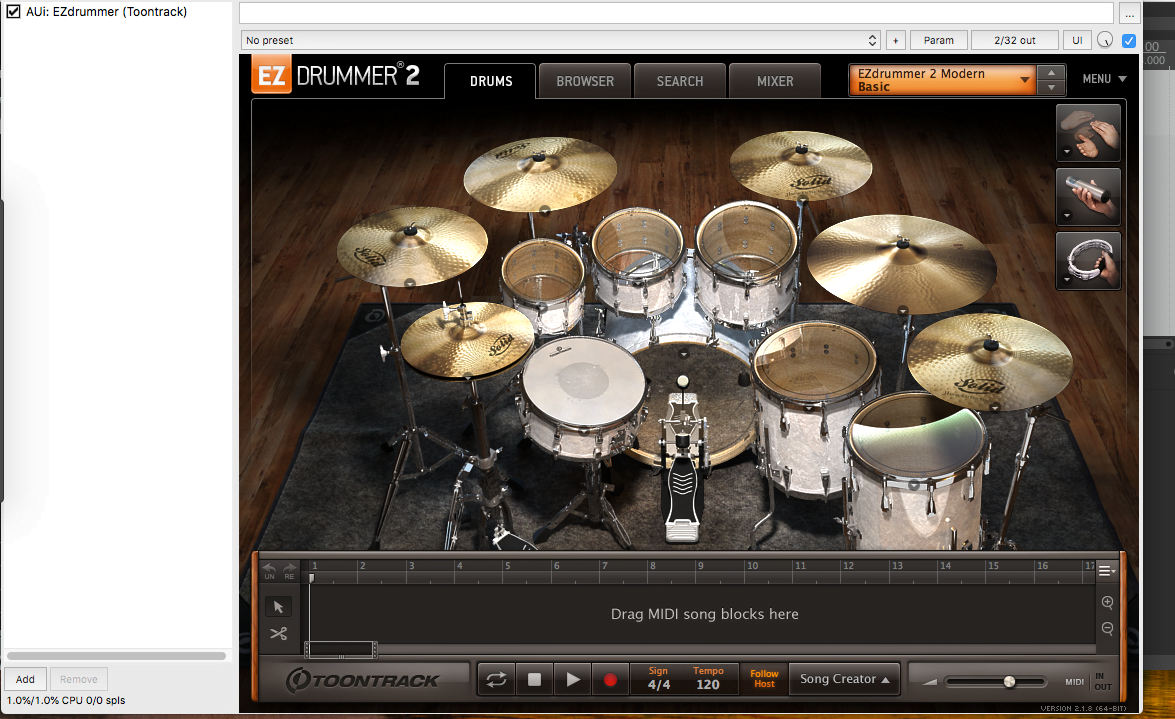Open the shaker dropdown arrow
The image size is (1175, 719).
[1067, 216]
